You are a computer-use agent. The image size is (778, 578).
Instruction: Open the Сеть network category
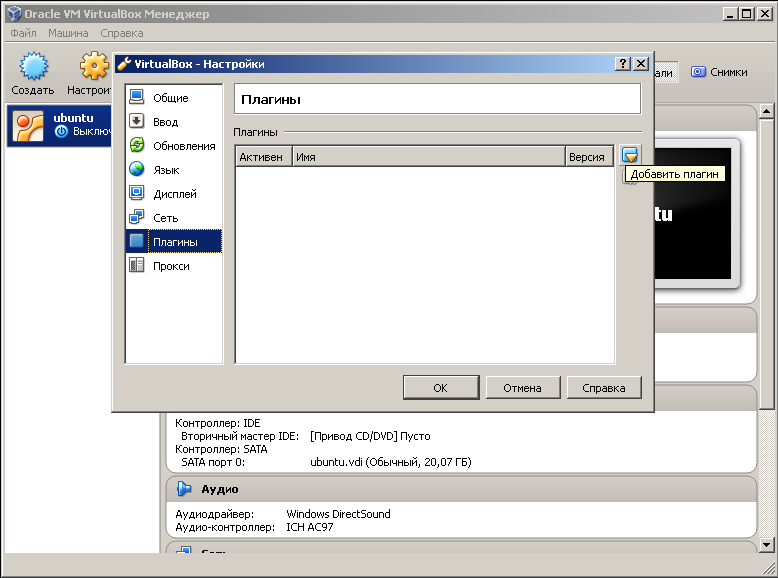pos(174,218)
